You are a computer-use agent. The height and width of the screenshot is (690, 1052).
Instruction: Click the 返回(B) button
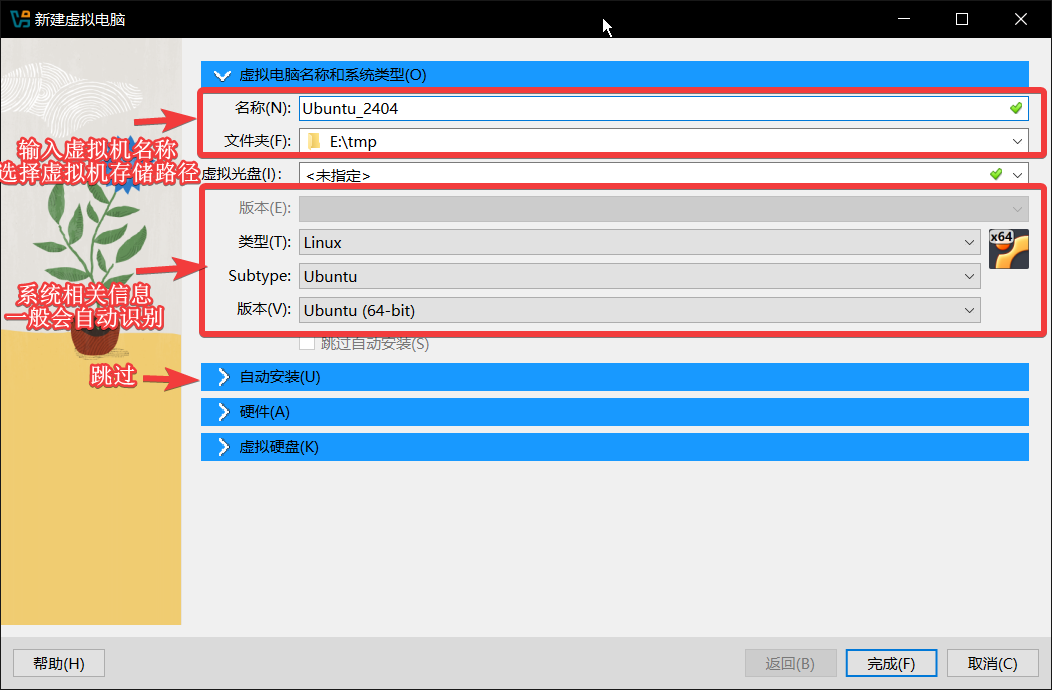point(790,664)
